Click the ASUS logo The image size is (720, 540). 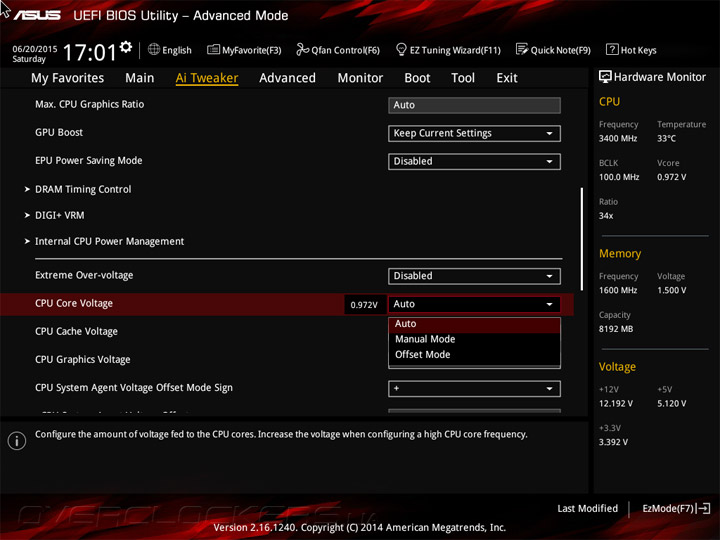pyautogui.click(x=37, y=16)
